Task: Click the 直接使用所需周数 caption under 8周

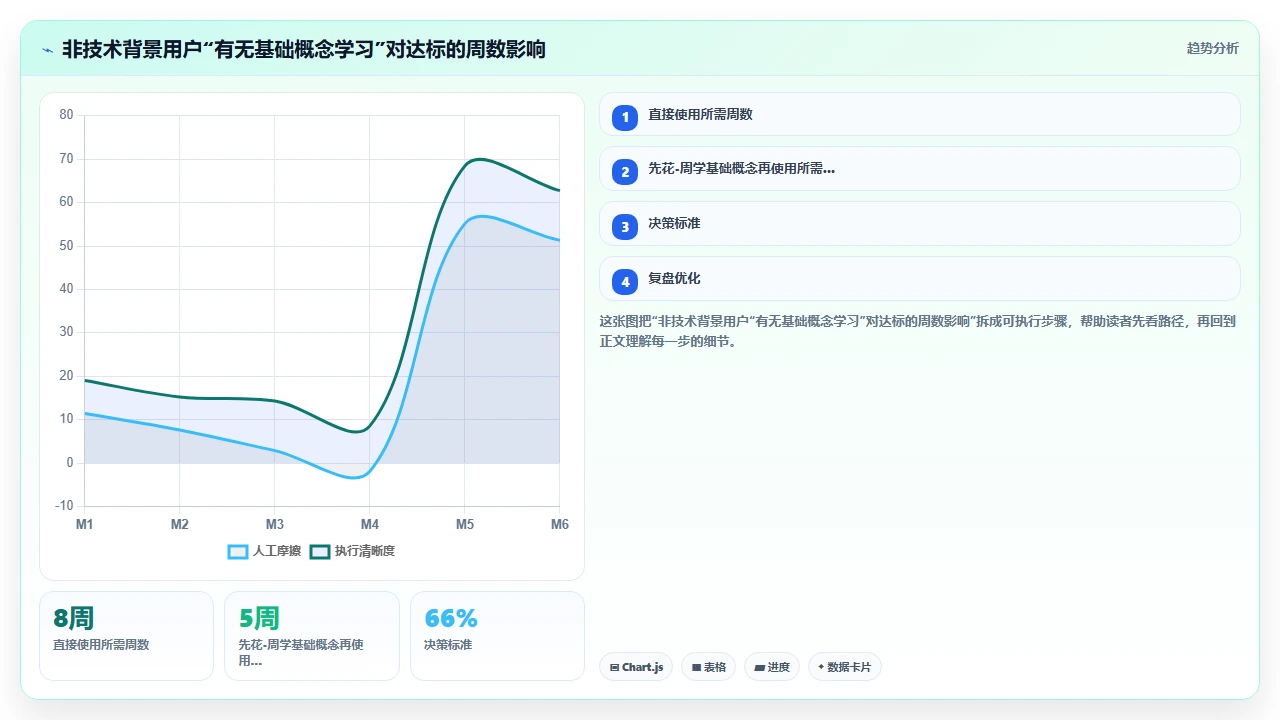Action: pyautogui.click(x=101, y=645)
